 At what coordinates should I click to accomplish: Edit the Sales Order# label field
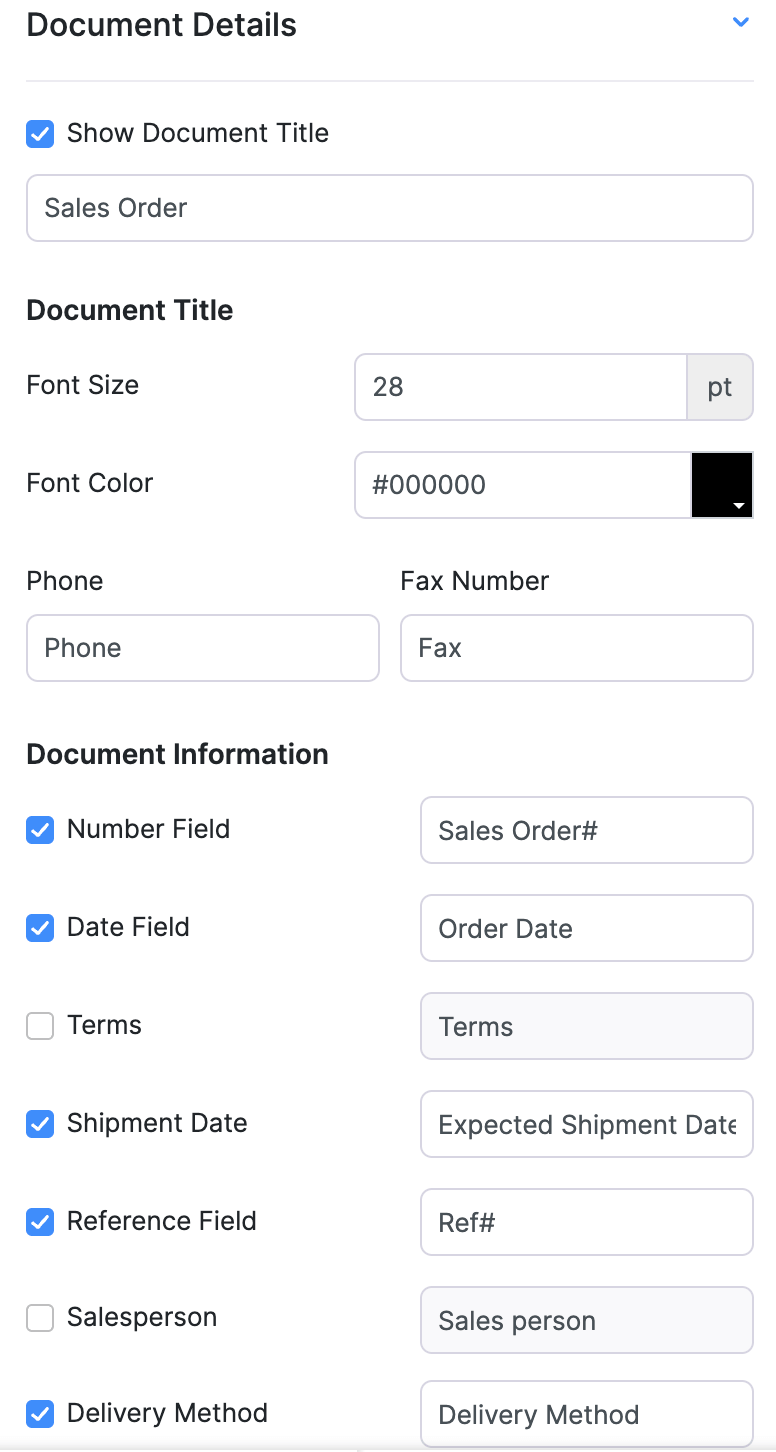pyautogui.click(x=586, y=830)
